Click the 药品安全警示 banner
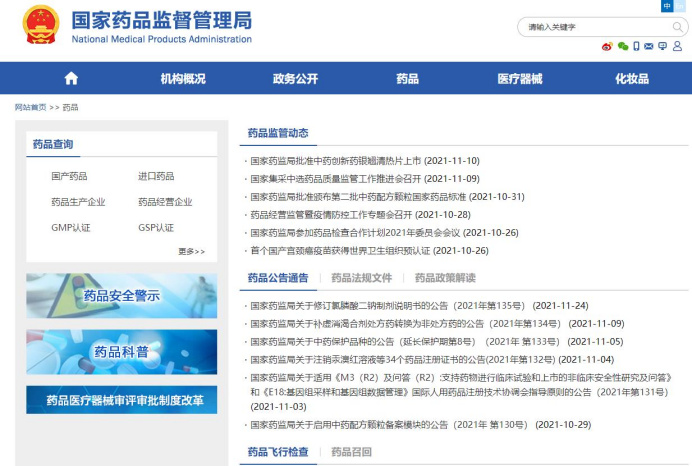This screenshot has width=692, height=466. tap(121, 295)
